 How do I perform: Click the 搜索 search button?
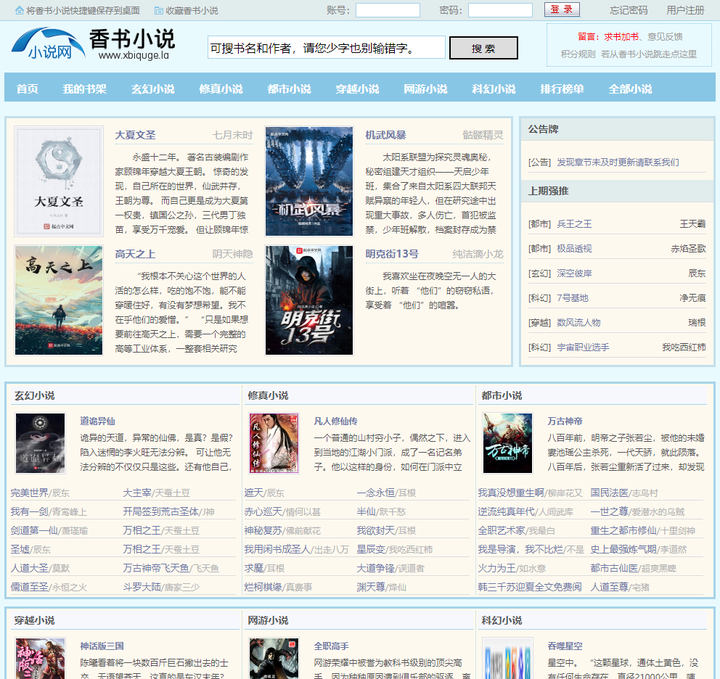(x=483, y=48)
